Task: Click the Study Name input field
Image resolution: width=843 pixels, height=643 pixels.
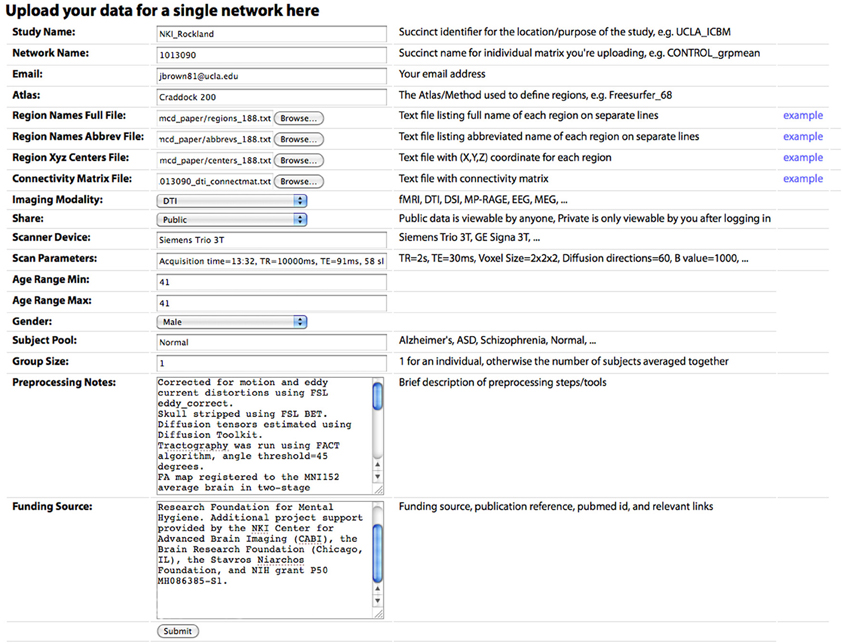Action: [272, 34]
